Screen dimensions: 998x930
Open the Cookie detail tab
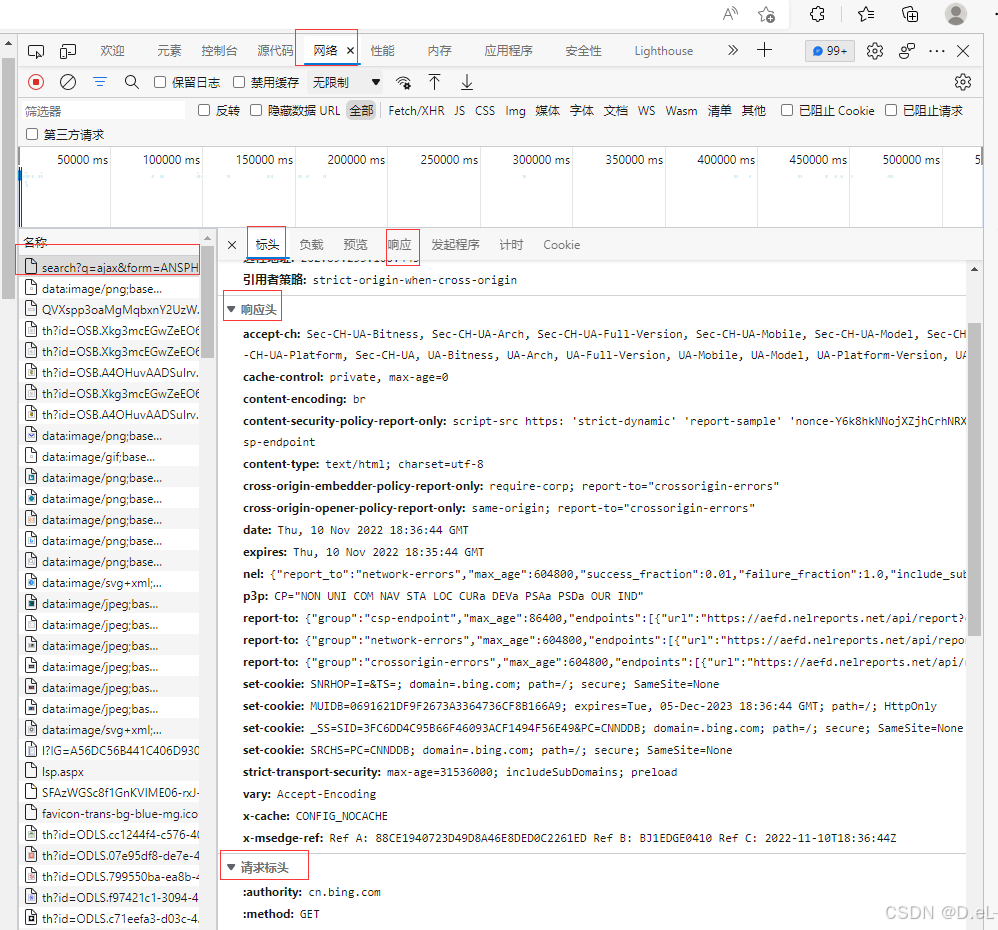[x=561, y=245]
